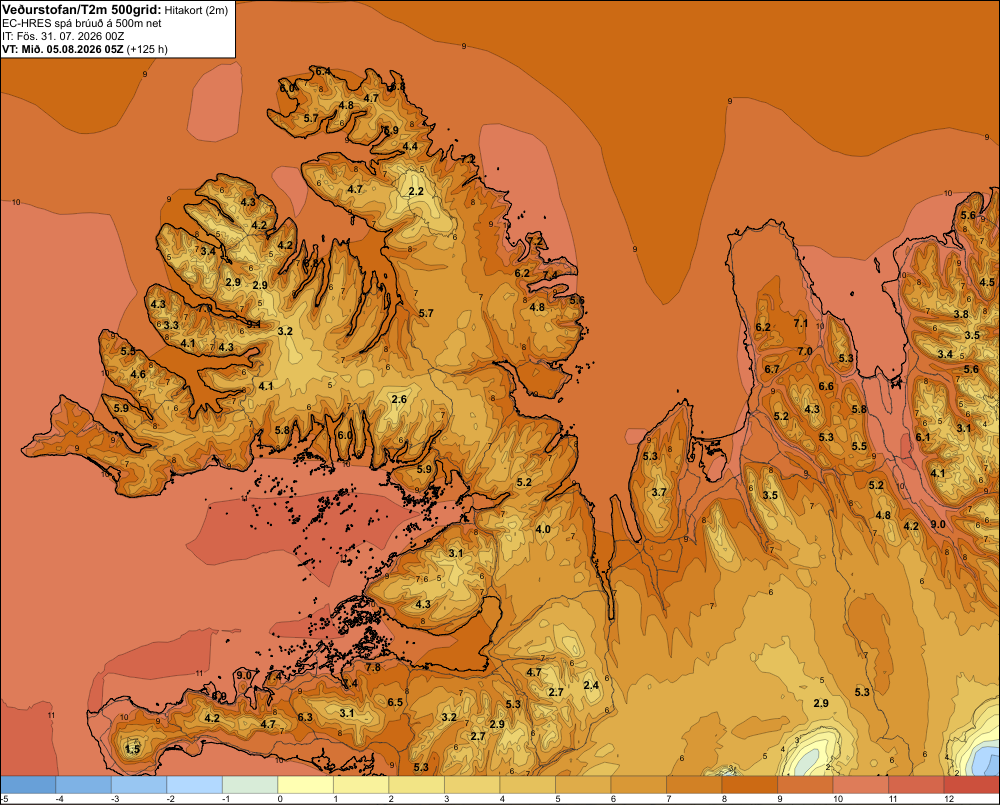Viewport: 1000px width, 805px height.
Task: Select the 3.7 temperature label
Action: (x=659, y=492)
